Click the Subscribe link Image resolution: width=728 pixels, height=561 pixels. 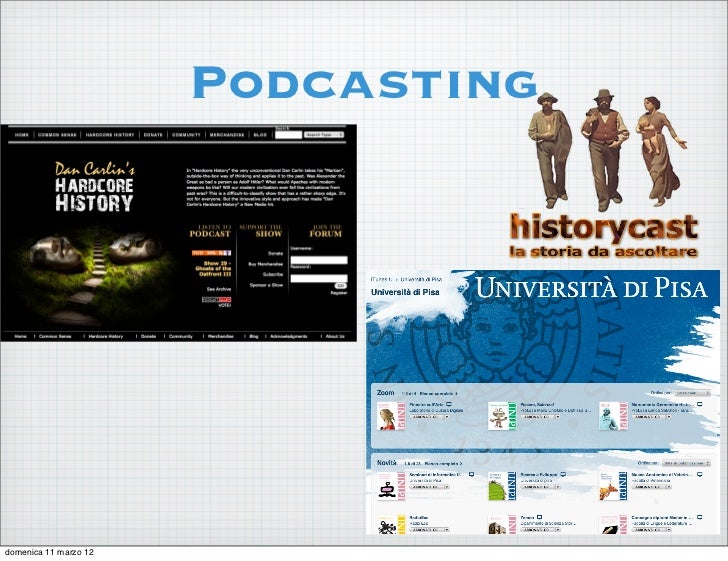(x=273, y=274)
